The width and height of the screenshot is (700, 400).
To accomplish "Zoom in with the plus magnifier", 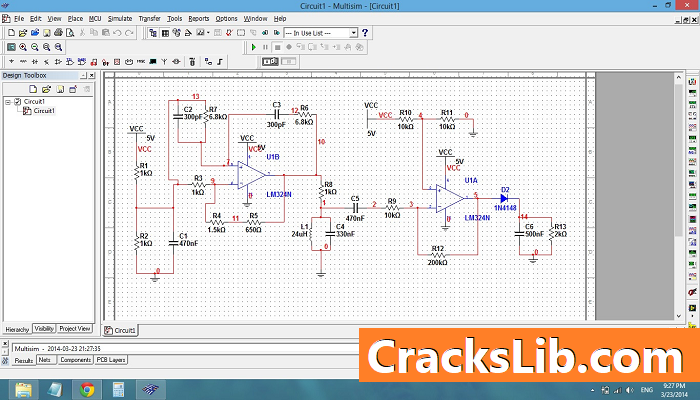I will tap(23, 47).
